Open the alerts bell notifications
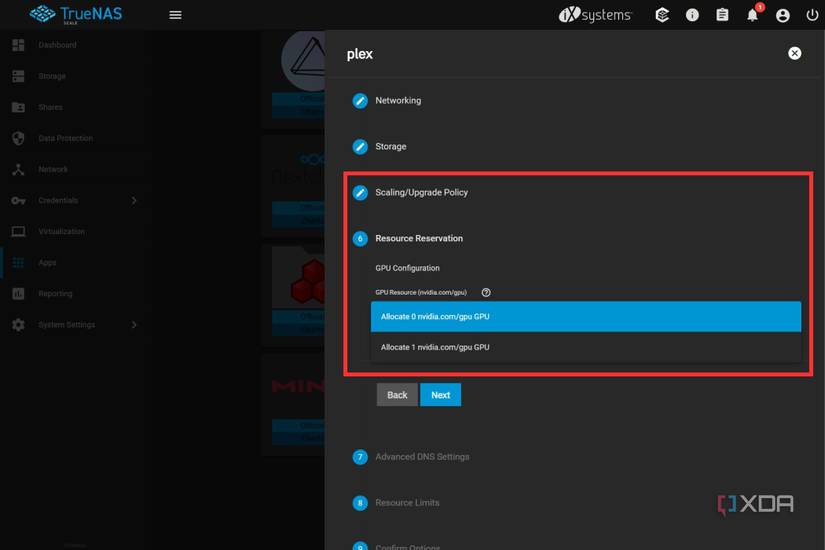 752,15
